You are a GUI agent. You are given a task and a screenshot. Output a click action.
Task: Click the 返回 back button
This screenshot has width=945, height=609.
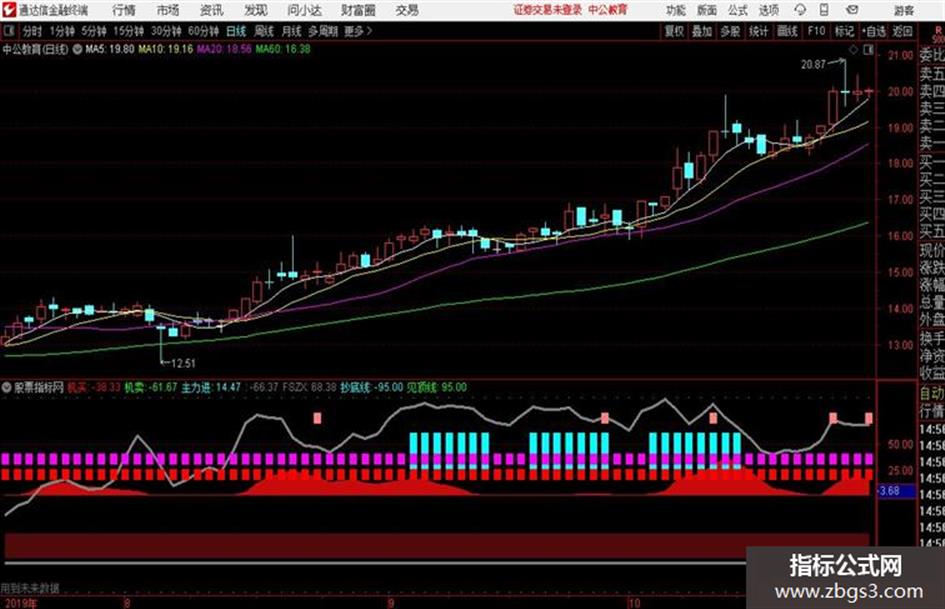(902, 31)
